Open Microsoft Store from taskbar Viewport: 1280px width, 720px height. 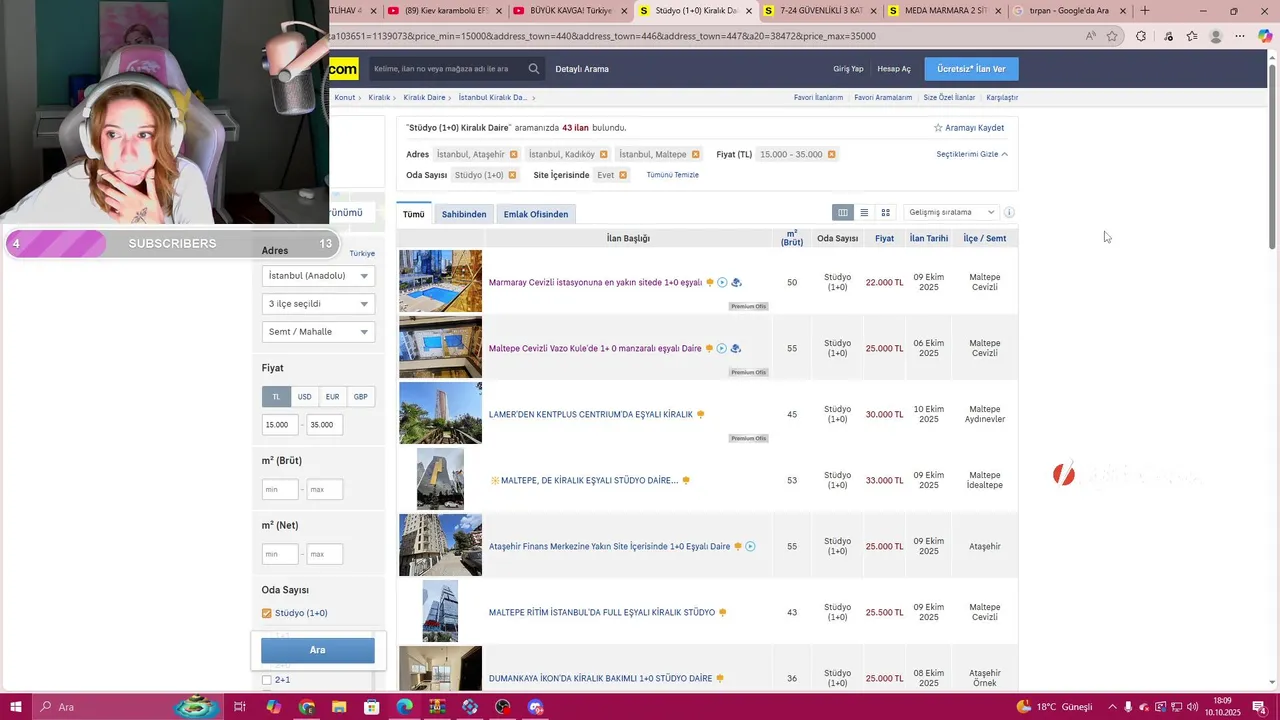point(372,707)
